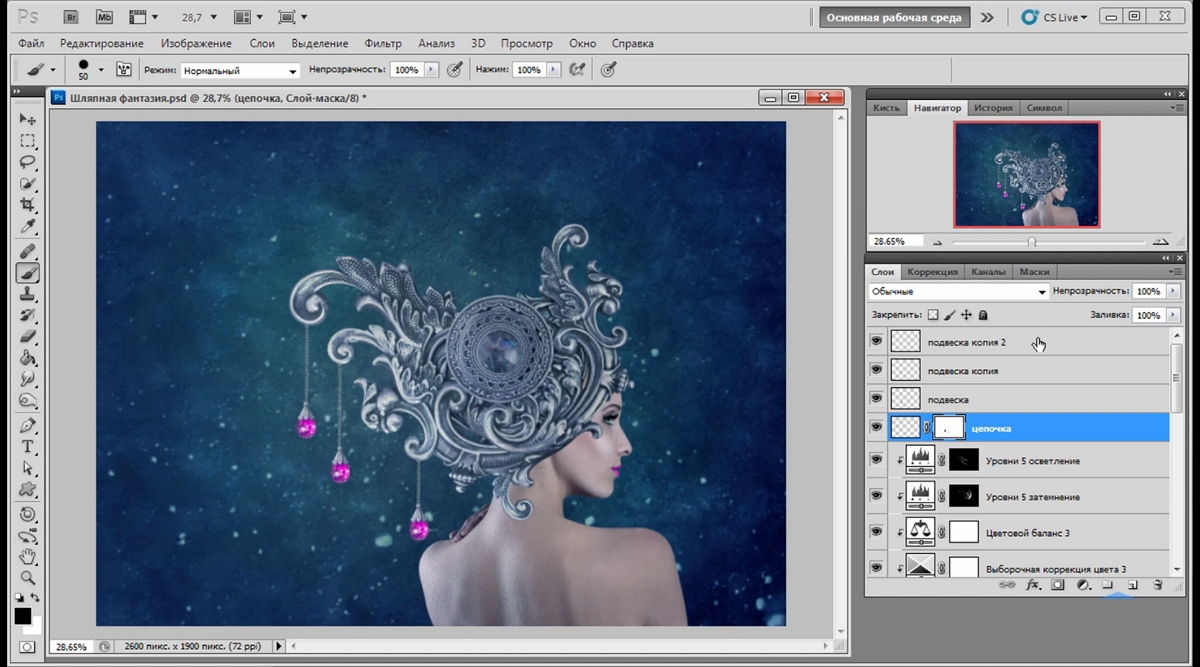Lock all for the layer
This screenshot has height=667, width=1200.
click(983, 315)
